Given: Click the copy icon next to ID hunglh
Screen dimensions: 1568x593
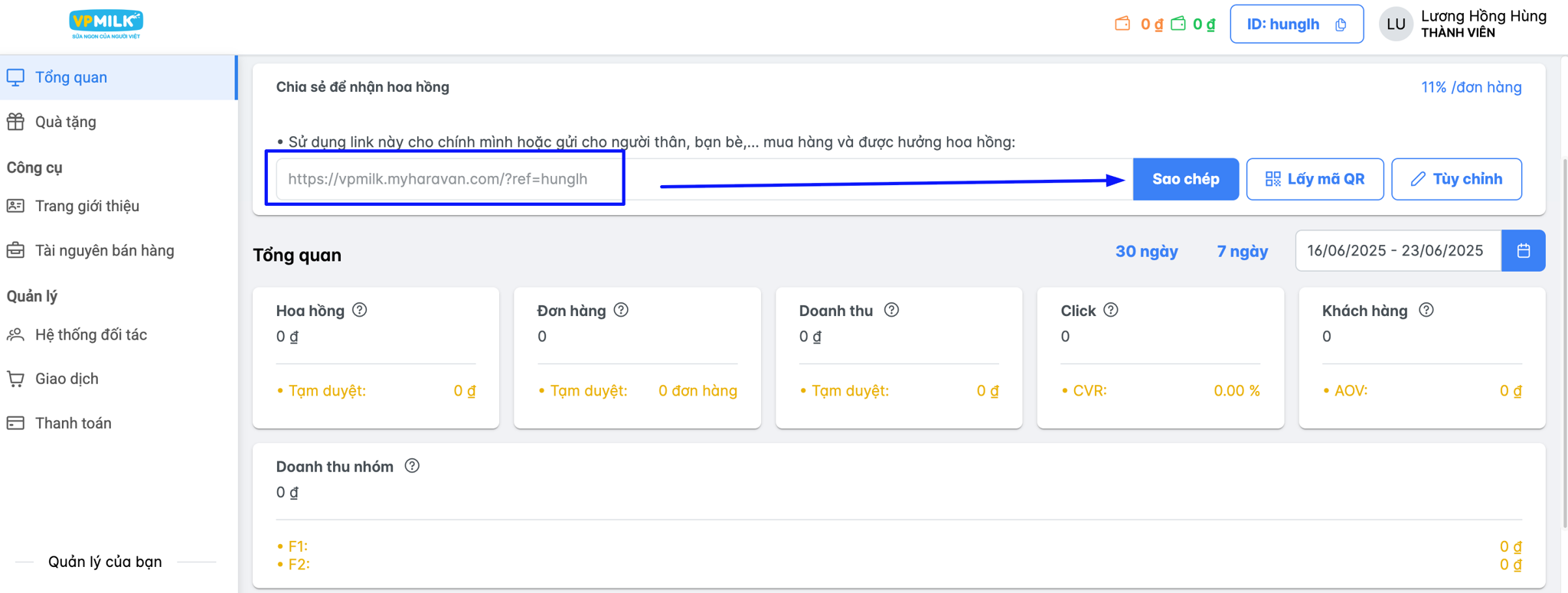Looking at the screenshot, I should [1341, 24].
